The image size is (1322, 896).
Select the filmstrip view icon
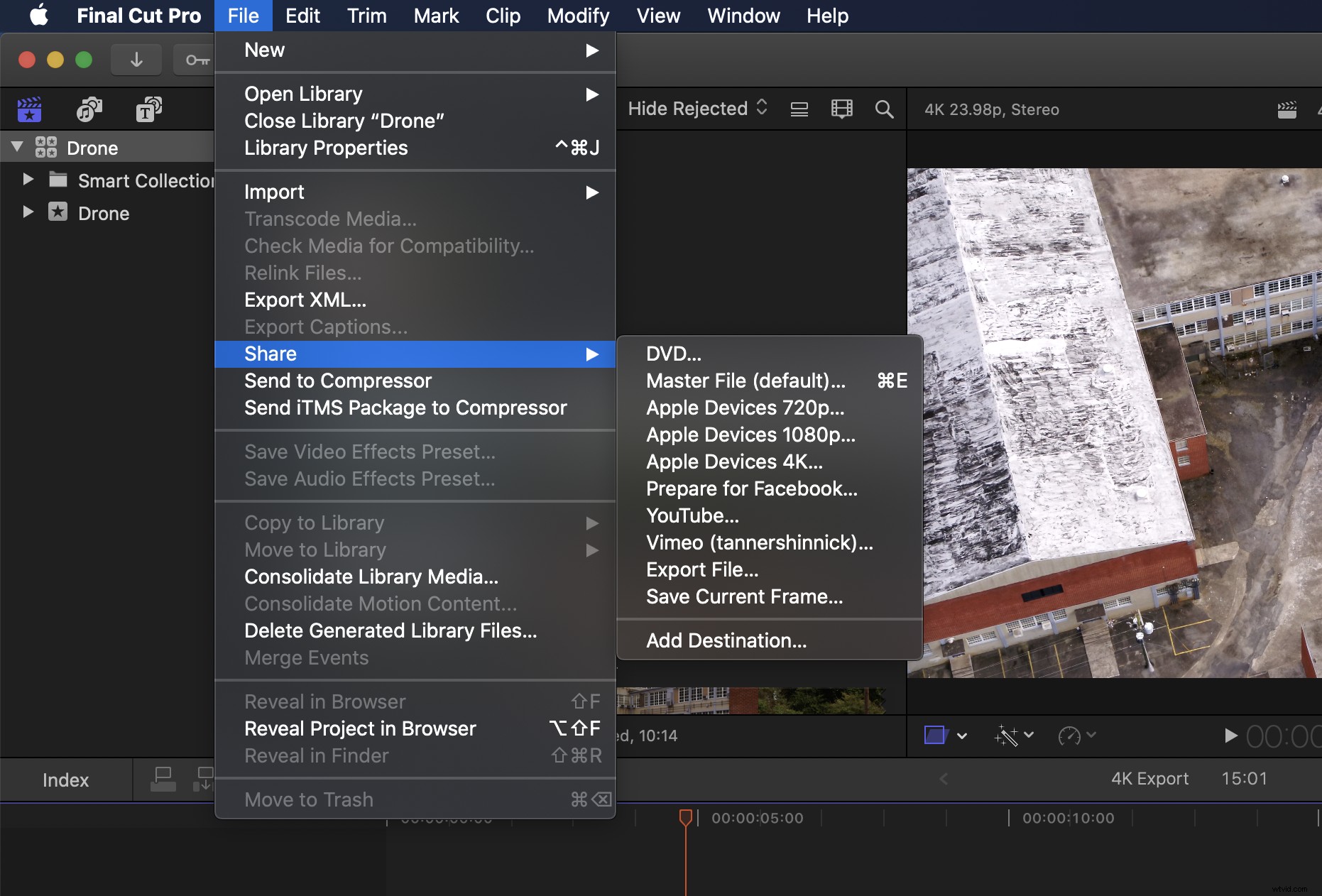[841, 109]
